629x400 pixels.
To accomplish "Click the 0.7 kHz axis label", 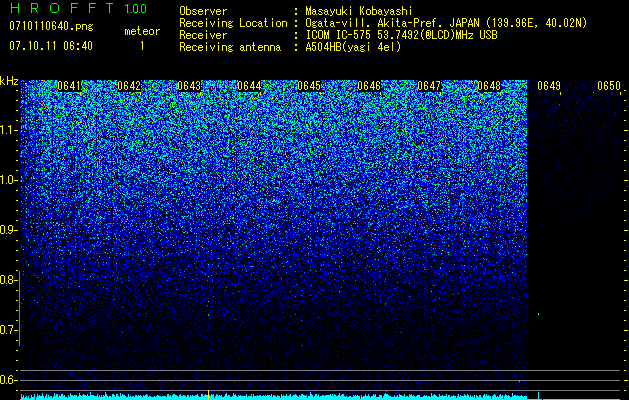I will pyautogui.click(x=8, y=330).
